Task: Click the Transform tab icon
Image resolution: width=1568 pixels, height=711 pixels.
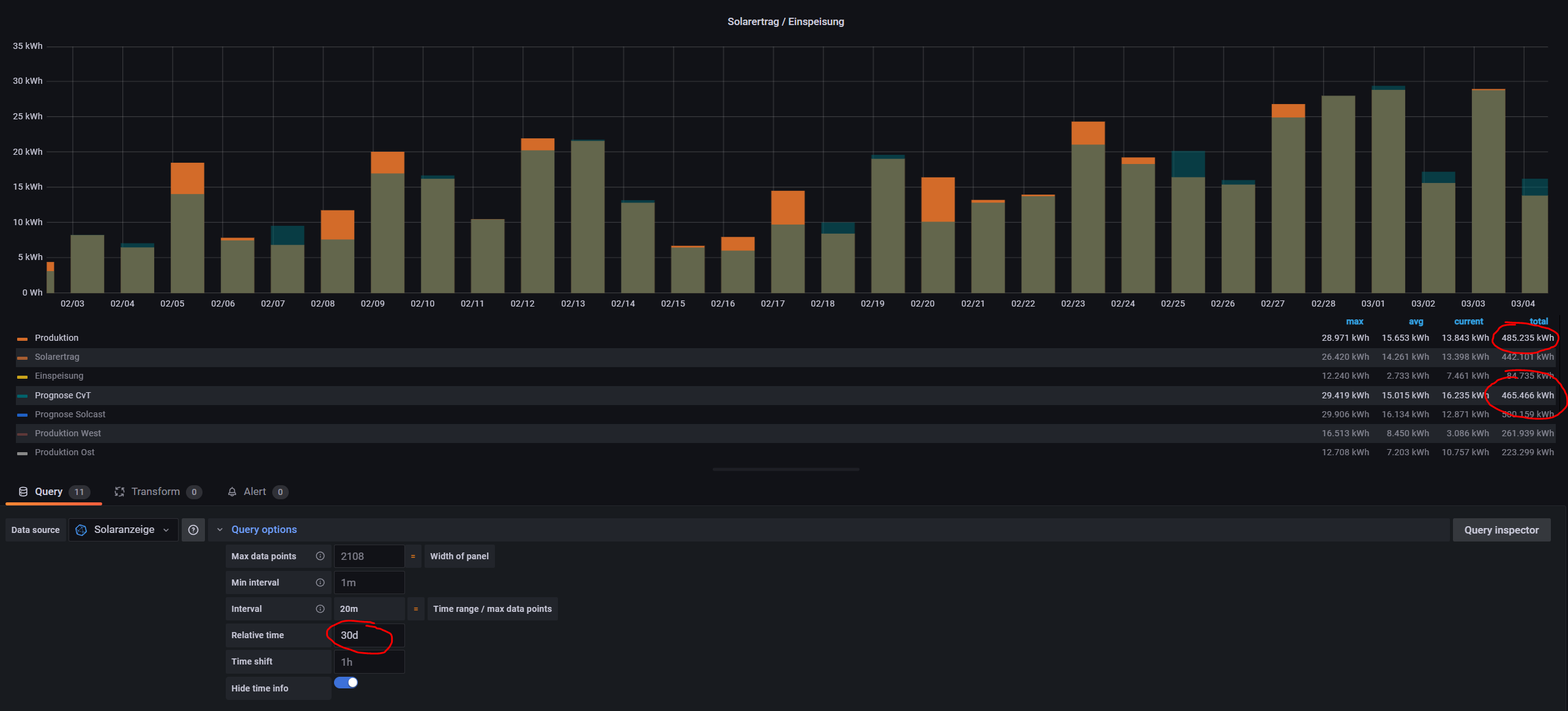Action: 119,492
